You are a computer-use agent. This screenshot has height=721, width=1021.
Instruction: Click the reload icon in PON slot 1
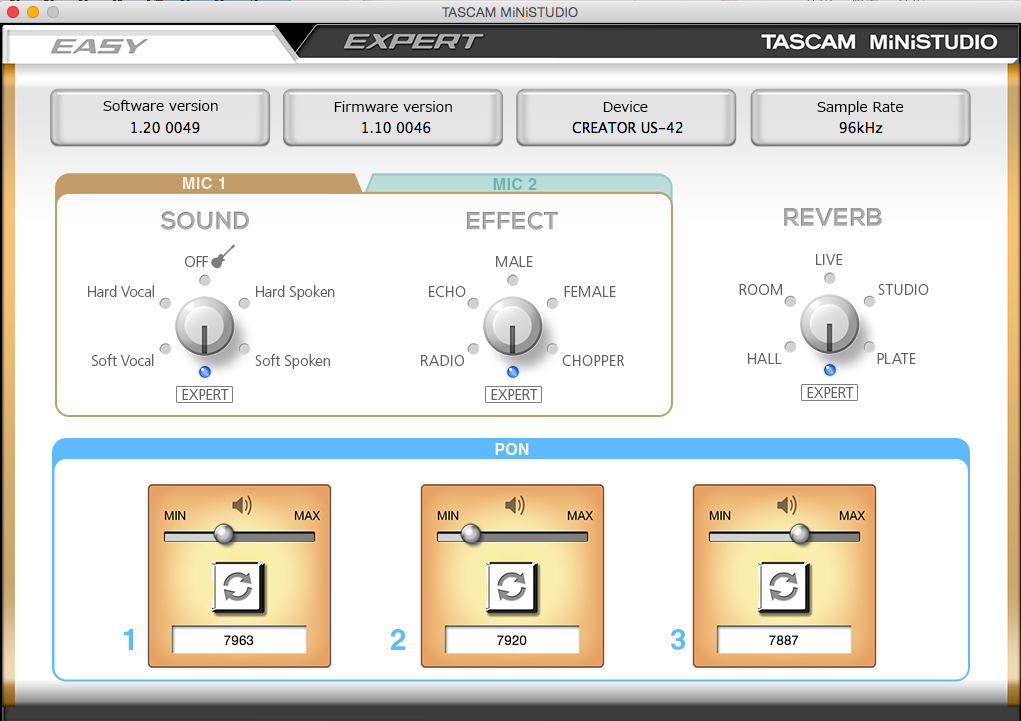tap(238, 587)
